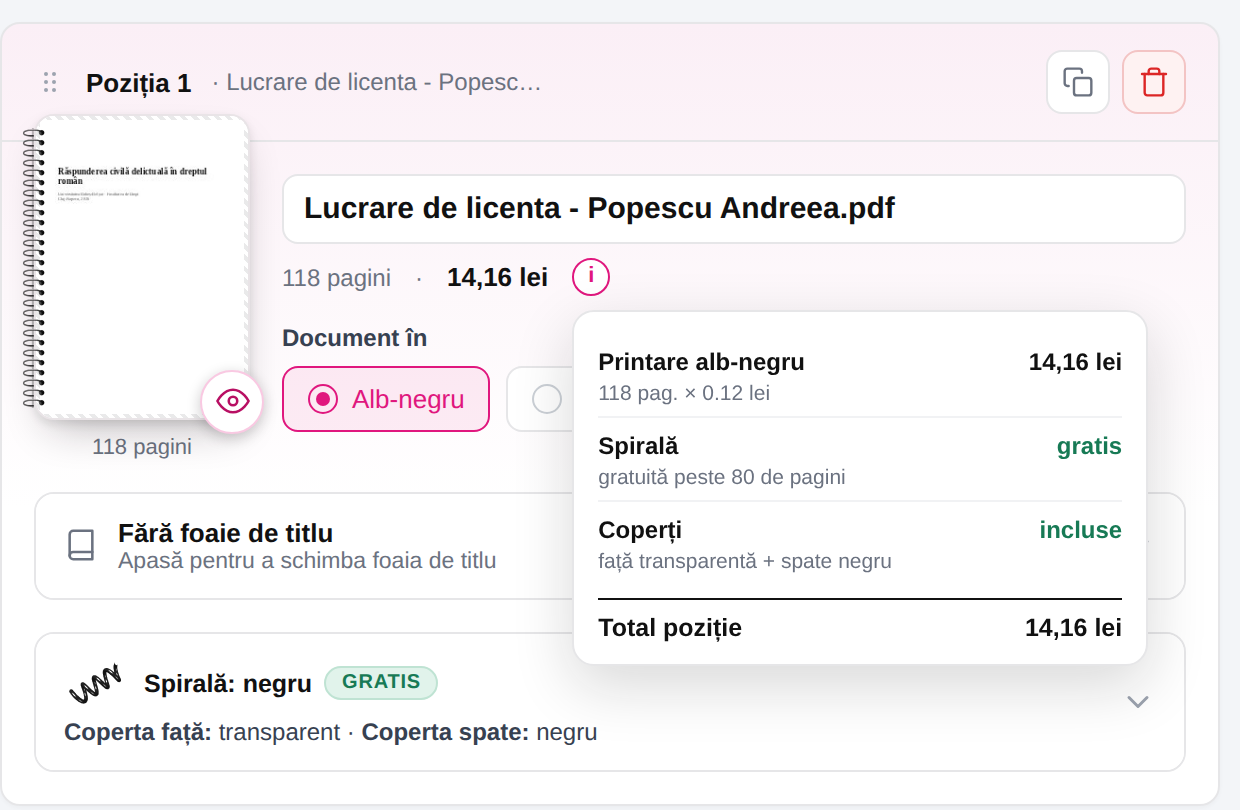Click the GRATIS badge beside Spirală: negru
Image resolution: width=1240 pixels, height=810 pixels.
tap(381, 682)
